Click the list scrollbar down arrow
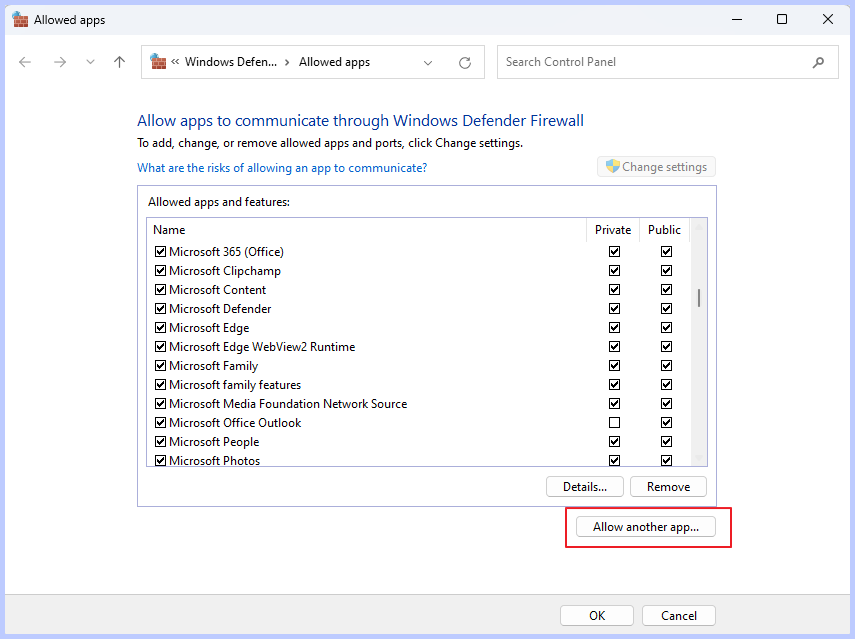This screenshot has width=855, height=639. tap(699, 459)
